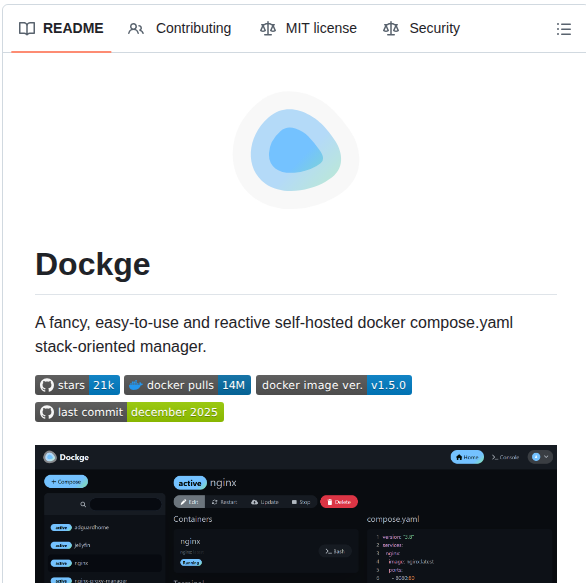Open the MIT license tab

(308, 28)
